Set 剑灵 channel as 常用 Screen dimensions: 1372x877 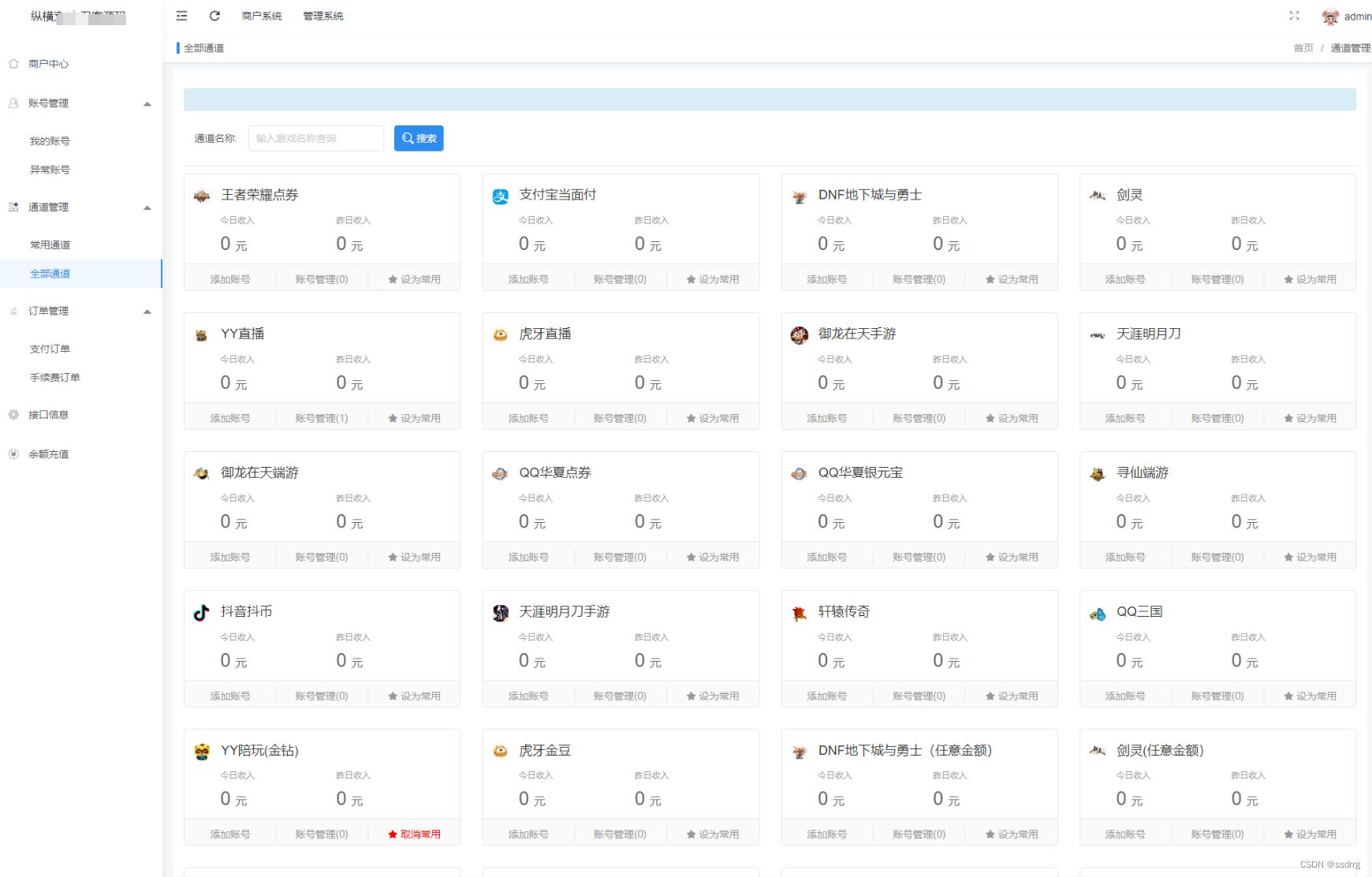click(1310, 278)
